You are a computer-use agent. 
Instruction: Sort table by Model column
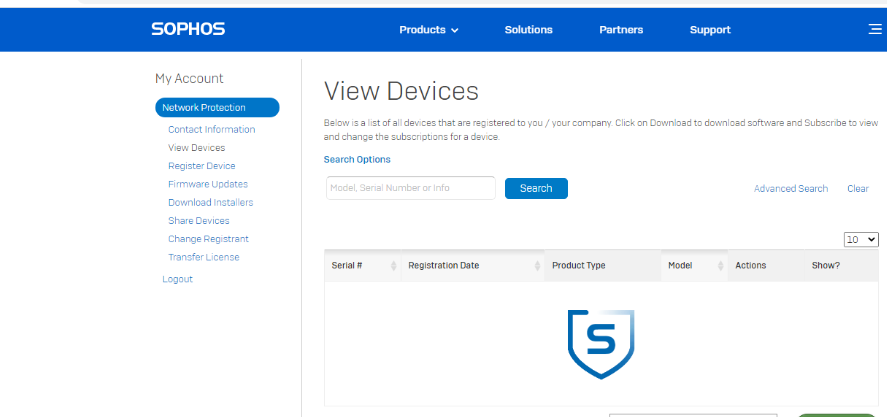click(695, 265)
